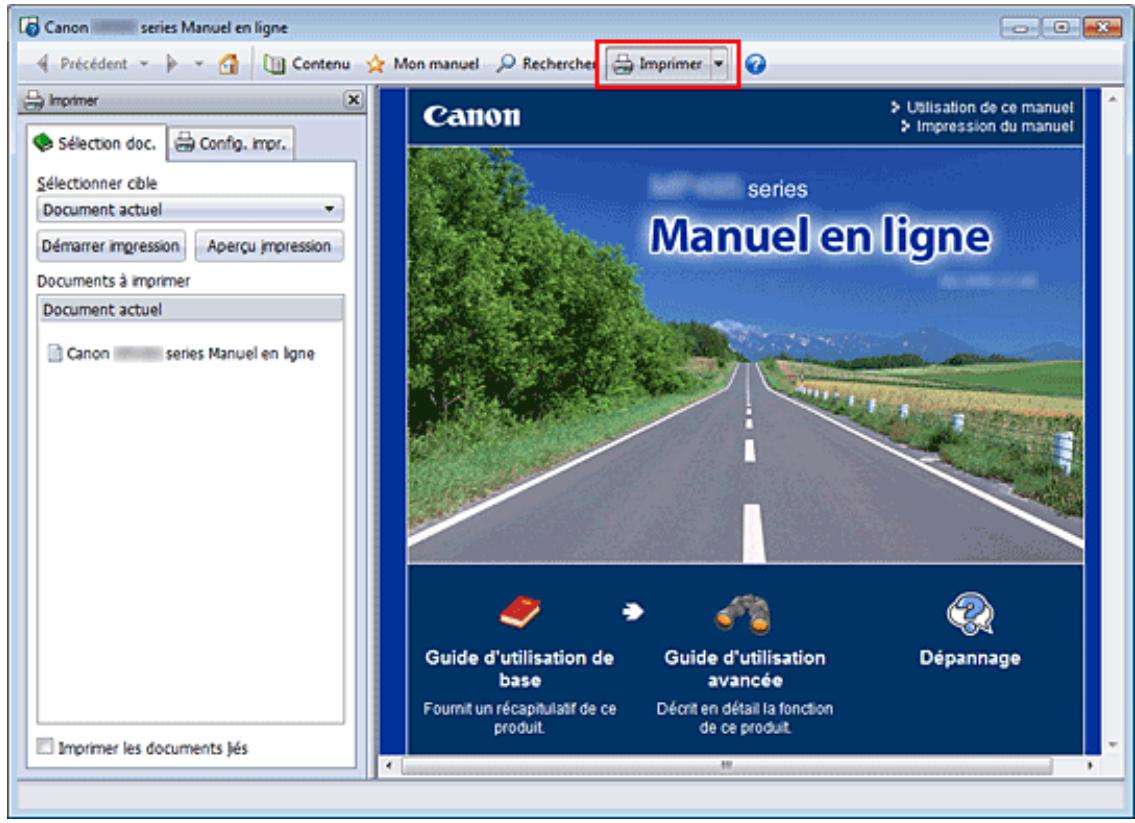
Task: Open the blue help question mark icon
Action: tap(755, 64)
